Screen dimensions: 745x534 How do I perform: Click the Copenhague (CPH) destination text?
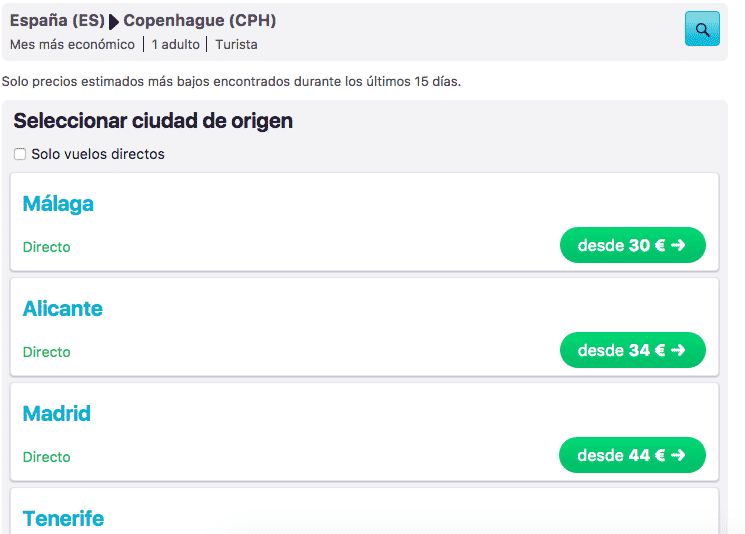tap(200, 20)
